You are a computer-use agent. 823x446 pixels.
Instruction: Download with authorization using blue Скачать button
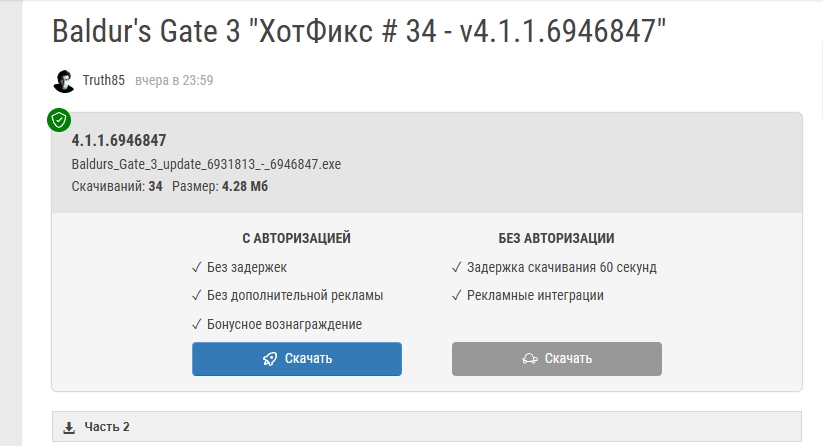coord(297,359)
